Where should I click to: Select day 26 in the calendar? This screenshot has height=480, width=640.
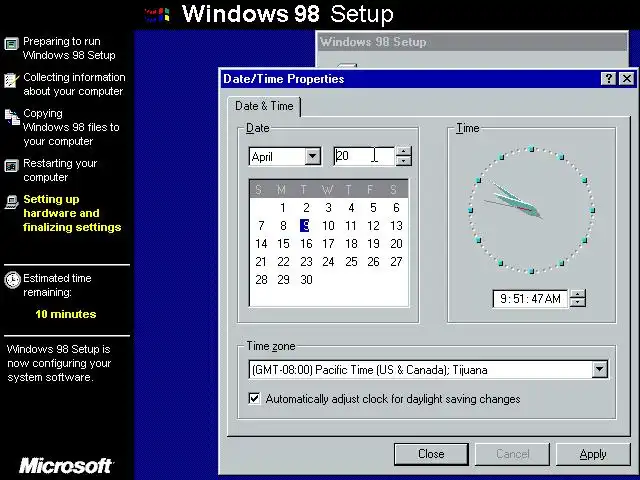373,262
